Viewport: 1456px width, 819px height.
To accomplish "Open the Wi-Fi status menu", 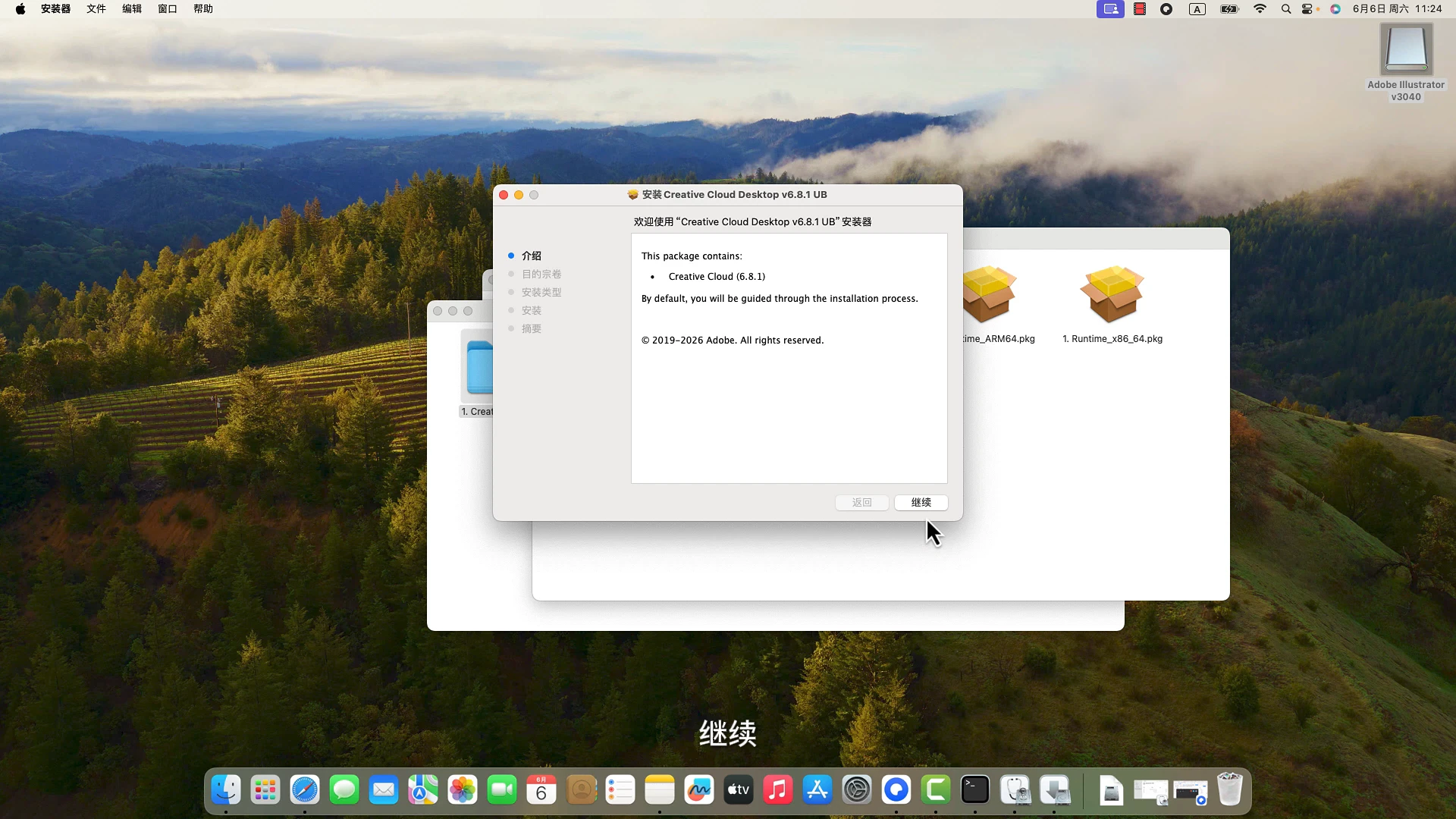I will 1260,9.
